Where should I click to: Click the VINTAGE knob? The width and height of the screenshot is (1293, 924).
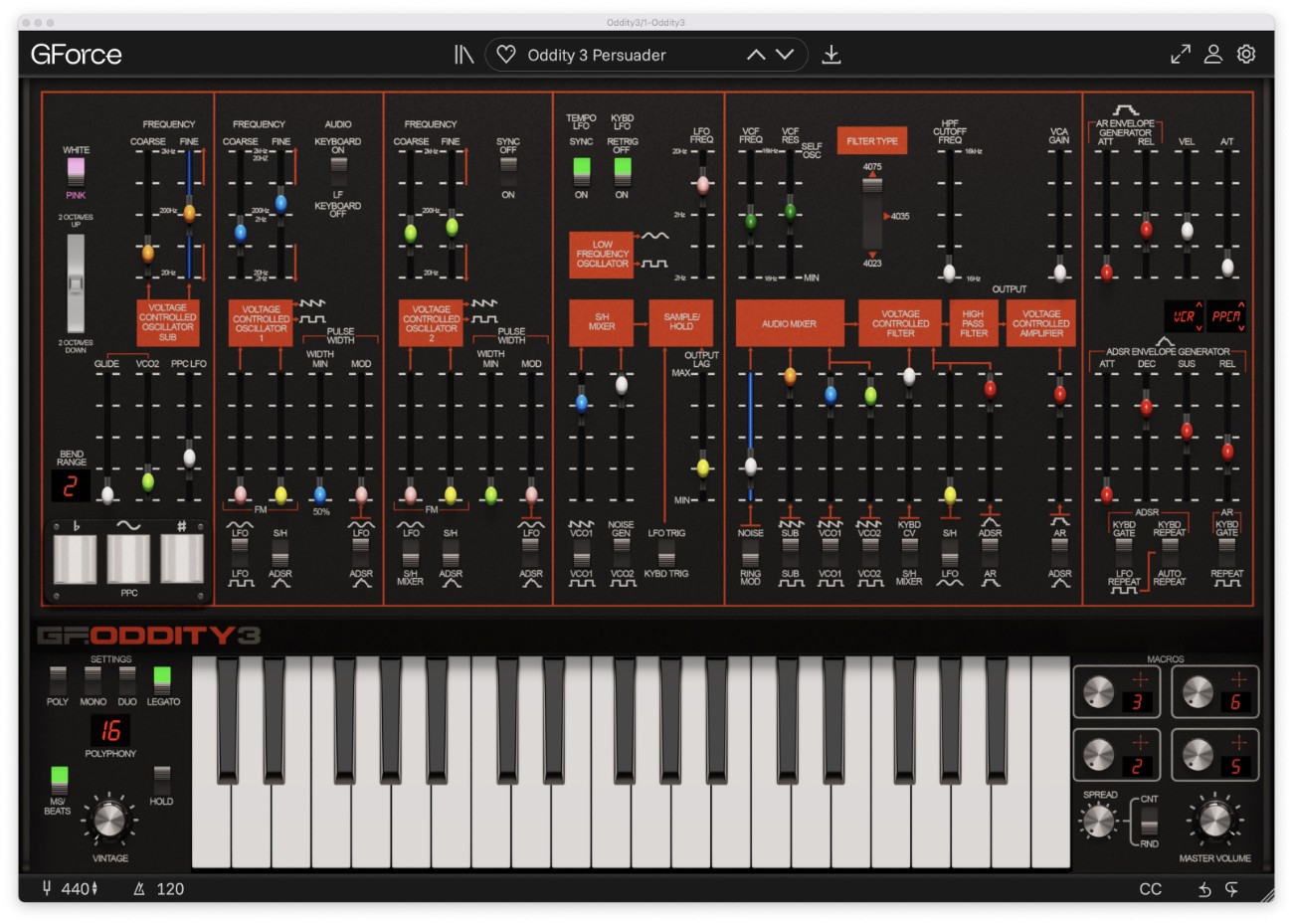[x=109, y=821]
